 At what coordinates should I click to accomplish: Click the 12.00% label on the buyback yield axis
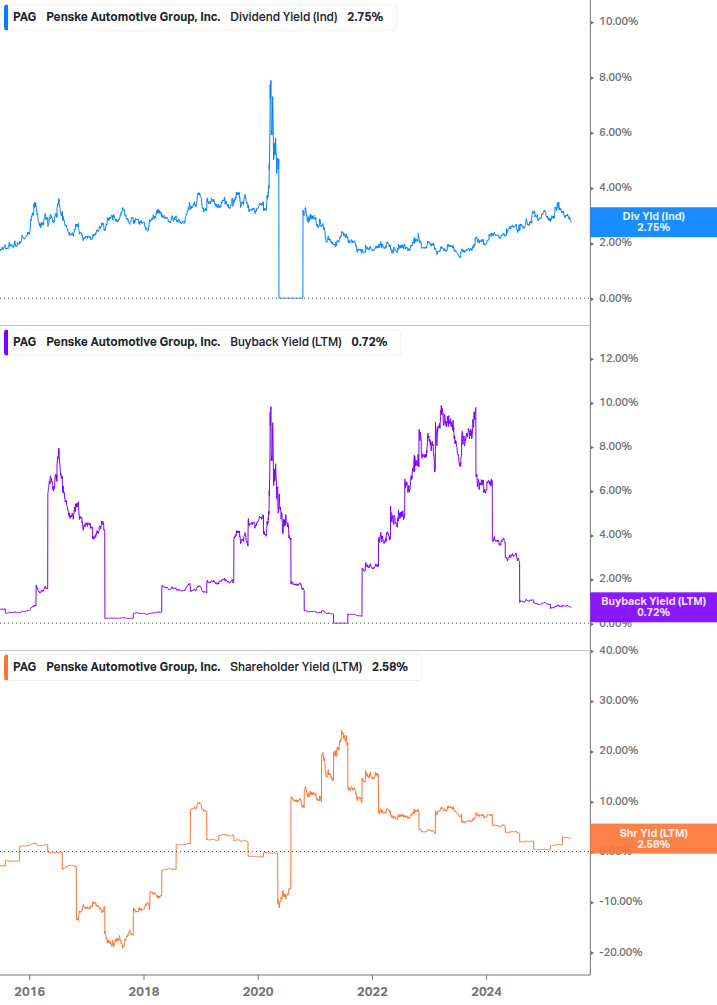(x=618, y=358)
